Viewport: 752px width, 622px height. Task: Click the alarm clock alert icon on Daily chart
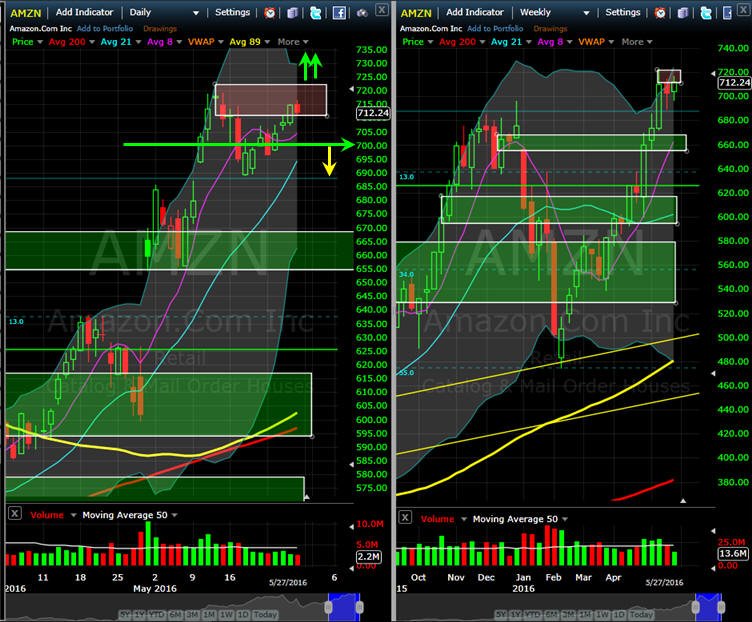click(x=270, y=13)
